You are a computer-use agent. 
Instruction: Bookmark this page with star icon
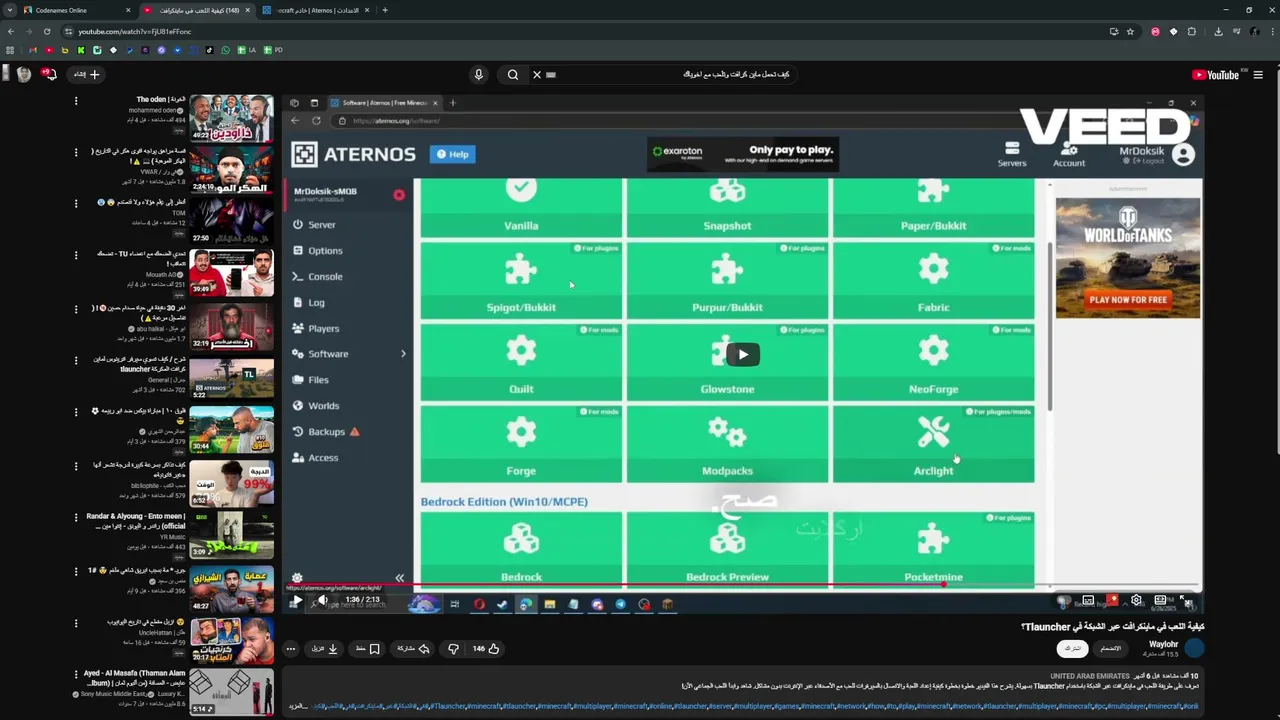click(x=1130, y=31)
